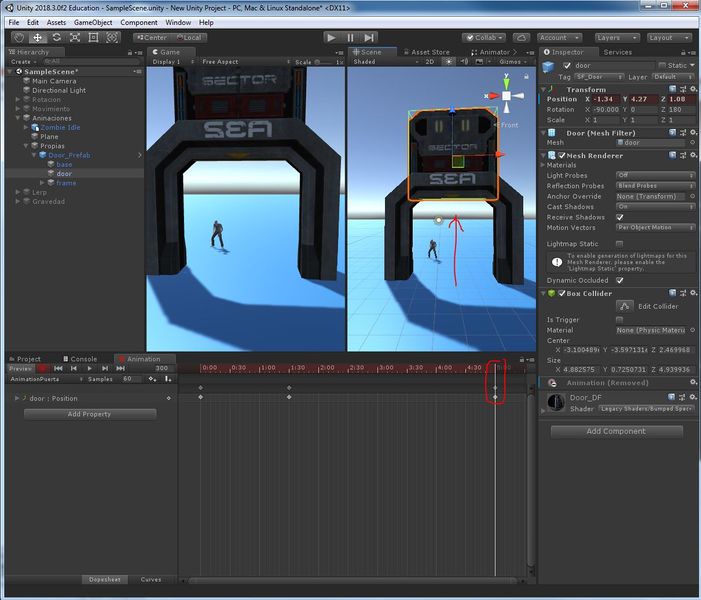Open the cloud services icon
Image resolution: width=701 pixels, height=600 pixels.
[521, 38]
